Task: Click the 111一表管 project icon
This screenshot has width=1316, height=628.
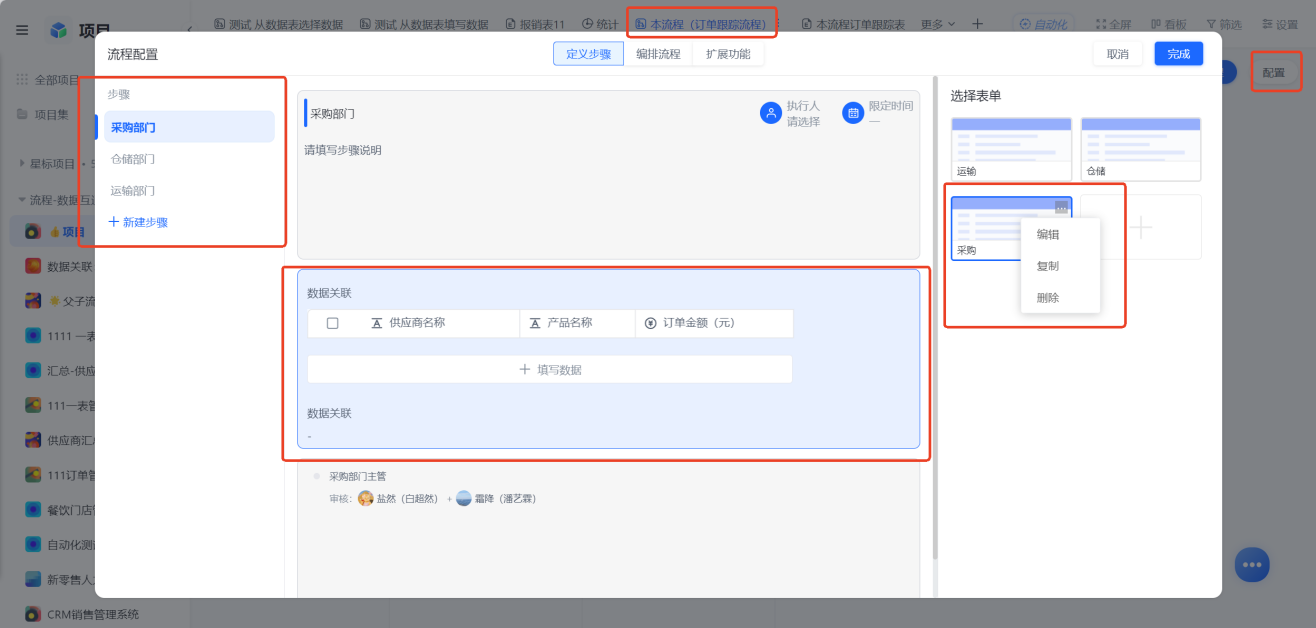Action: [x=33, y=405]
